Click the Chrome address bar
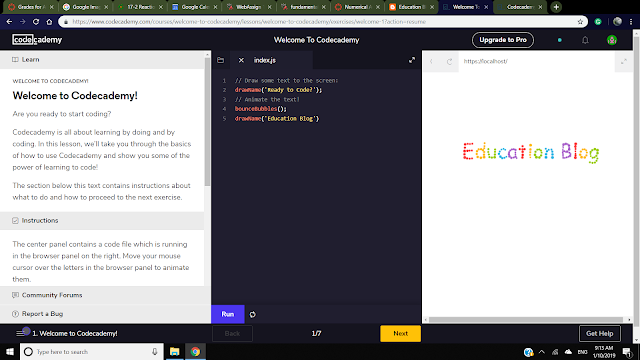The width and height of the screenshot is (640, 360). click(322, 22)
